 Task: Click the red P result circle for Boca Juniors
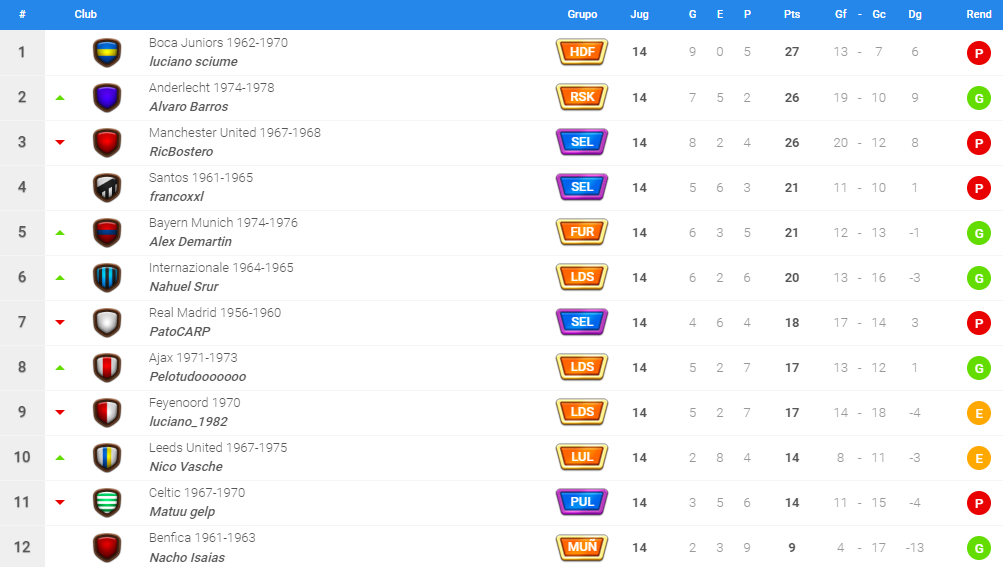(x=979, y=53)
